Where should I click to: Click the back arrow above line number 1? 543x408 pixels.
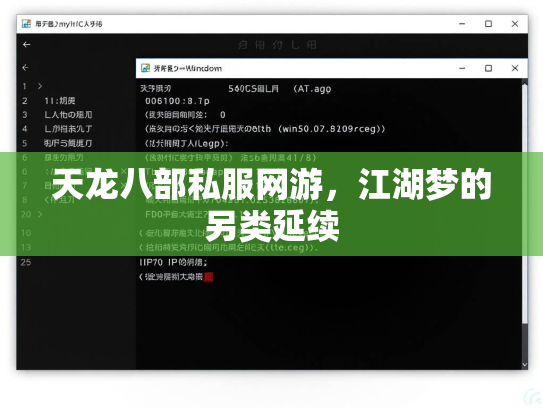tap(25, 68)
